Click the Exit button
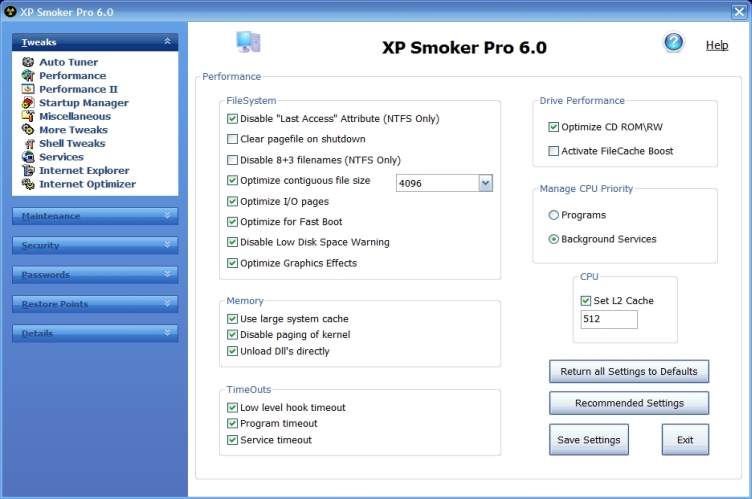Image resolution: width=752 pixels, height=499 pixels. click(685, 440)
